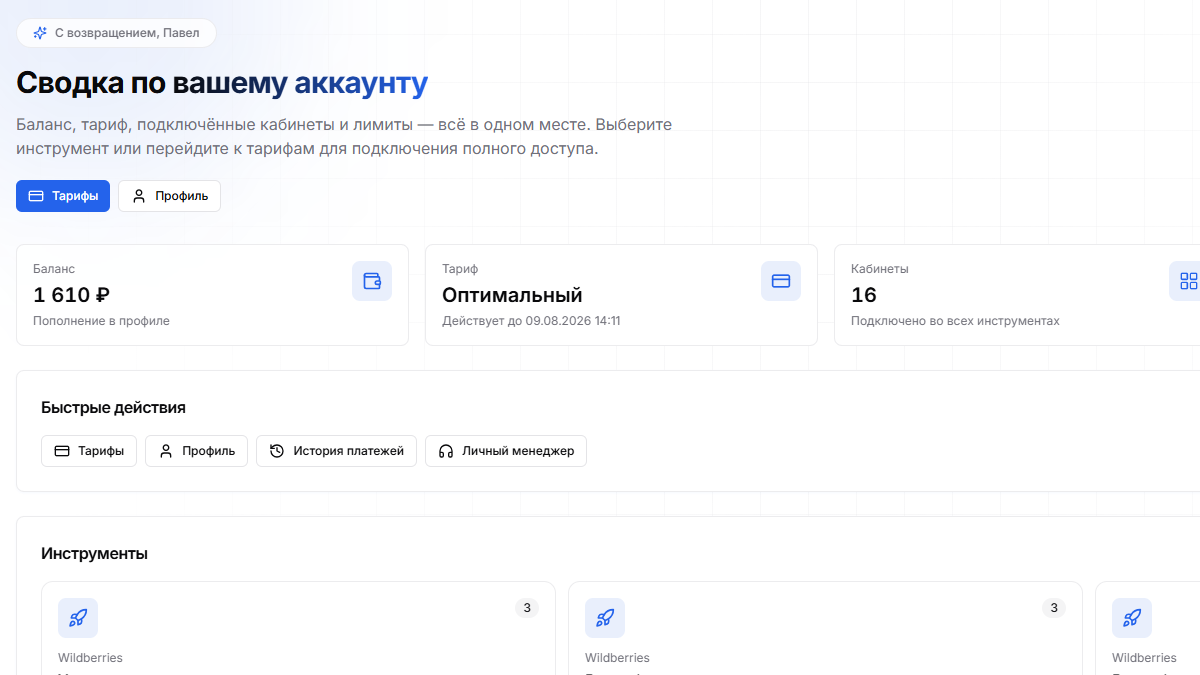
Task: Click text Подключено во всех инструментах
Action: coord(955,321)
